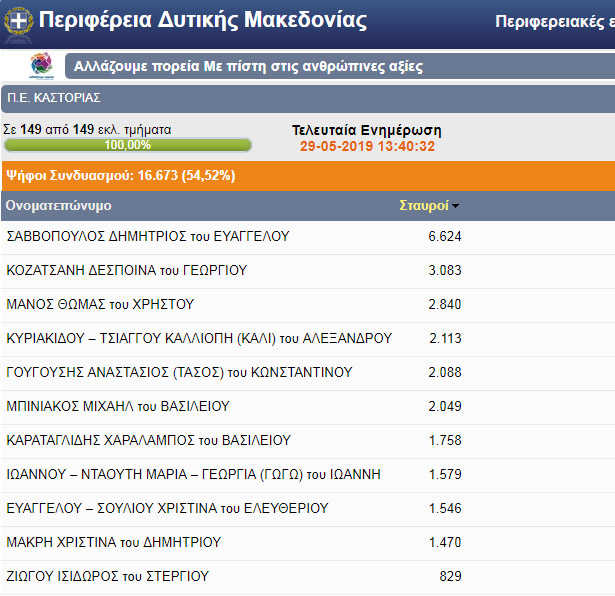This screenshot has width=615, height=596.
Task: Select candidate ΜΑΝΟΣ ΘΩΜΑΣ row
Action: (100, 304)
